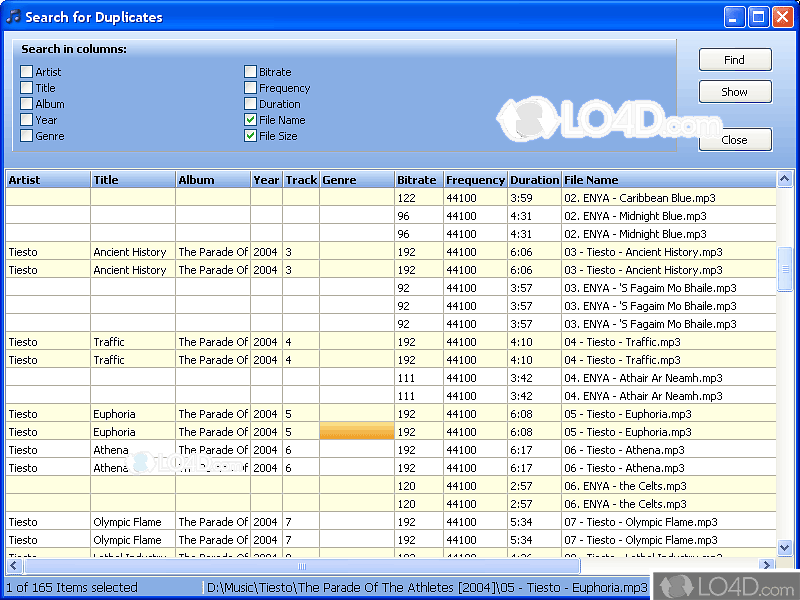The width and height of the screenshot is (800, 600).
Task: Click the Find button
Action: tap(735, 60)
